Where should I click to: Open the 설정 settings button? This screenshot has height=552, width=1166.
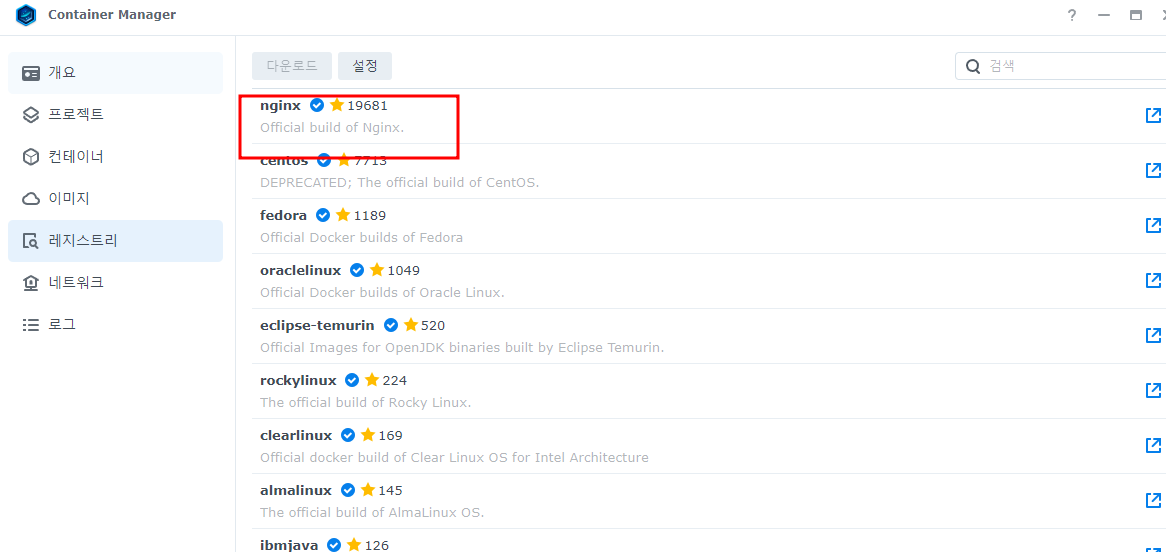(x=365, y=65)
